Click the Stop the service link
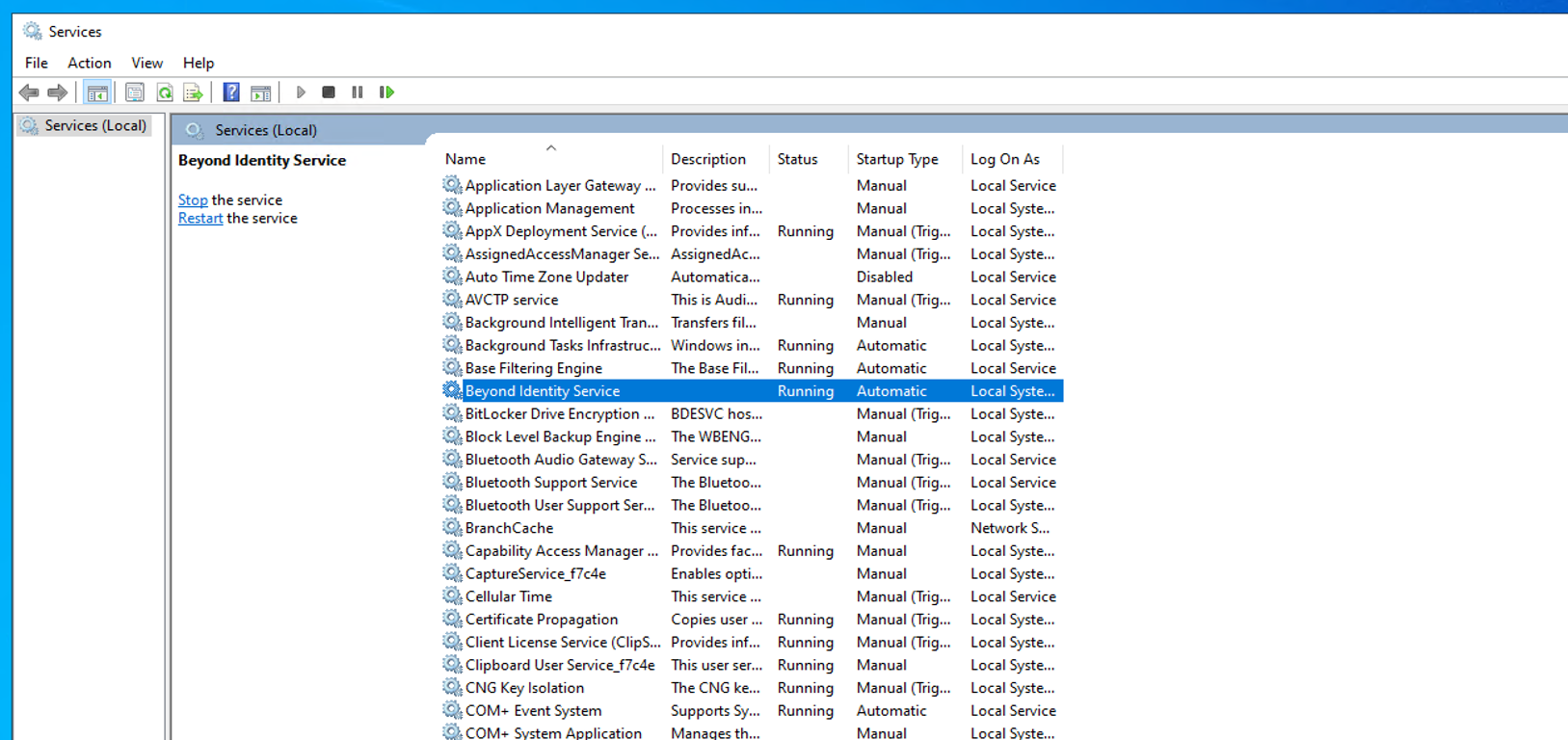1568x740 pixels. [193, 200]
